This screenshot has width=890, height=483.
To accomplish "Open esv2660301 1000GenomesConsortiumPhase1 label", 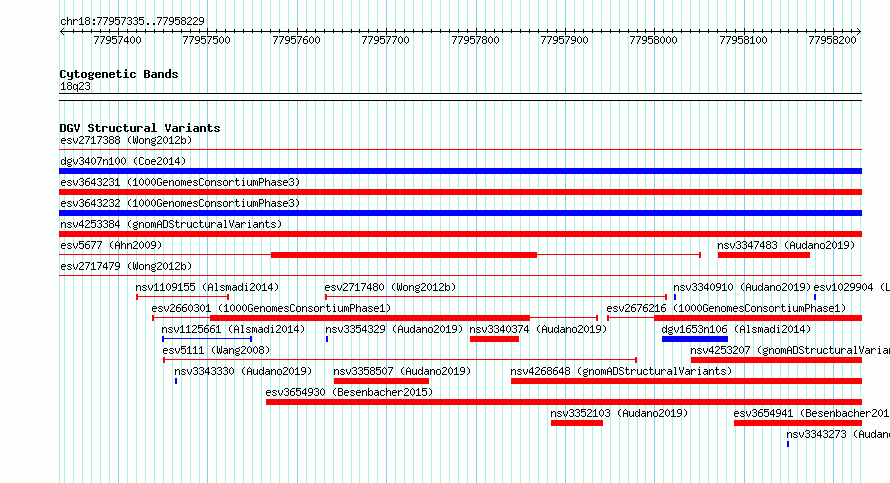I will pos(271,308).
